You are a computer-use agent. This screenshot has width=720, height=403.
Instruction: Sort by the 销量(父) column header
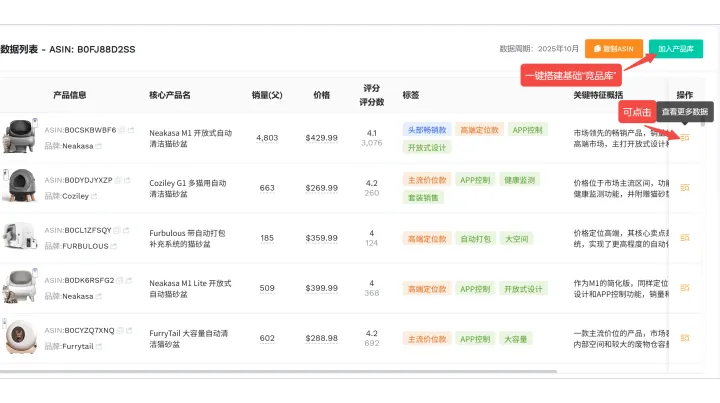tap(267, 95)
